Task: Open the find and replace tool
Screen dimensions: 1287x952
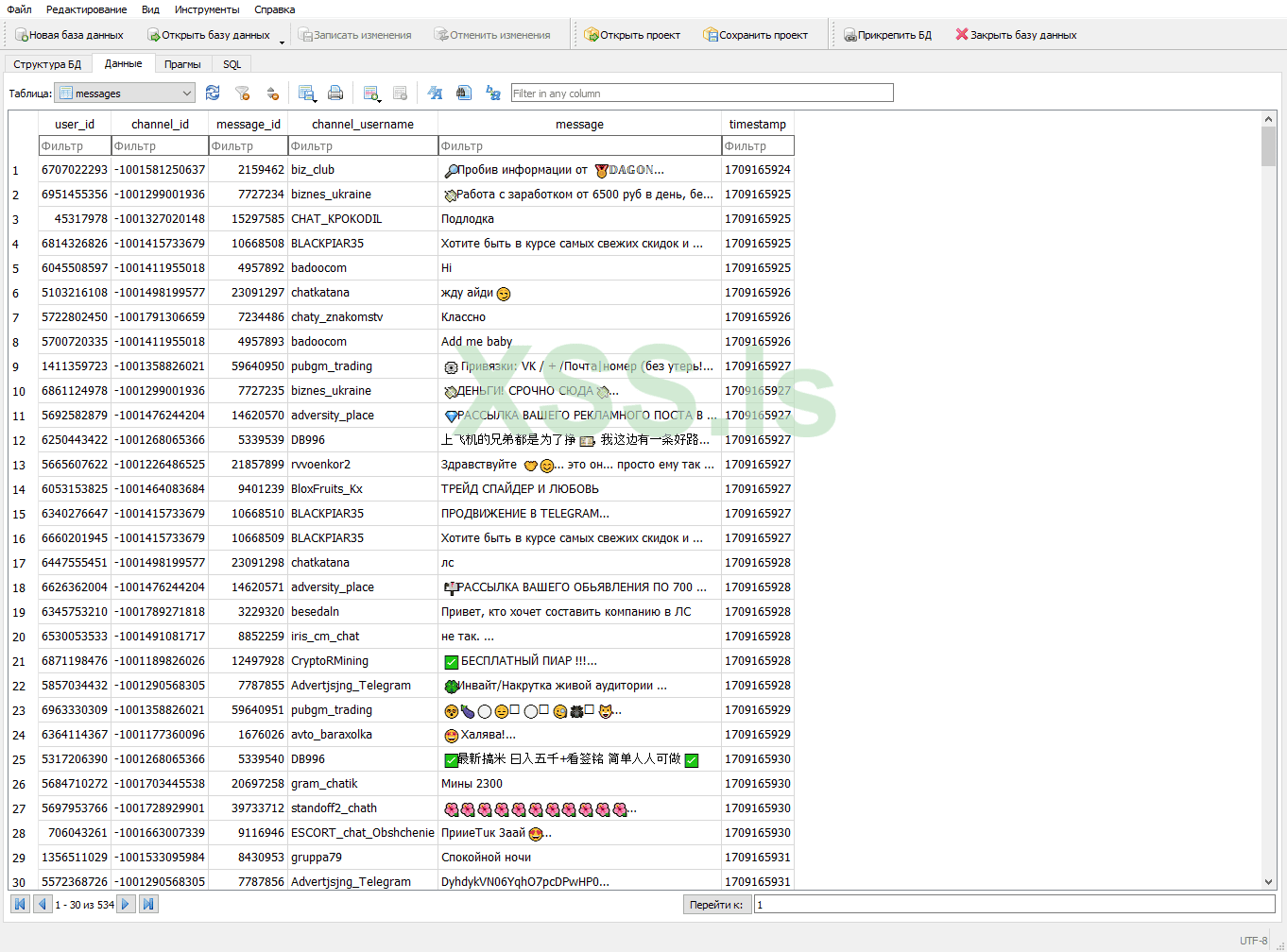Action: [x=493, y=93]
